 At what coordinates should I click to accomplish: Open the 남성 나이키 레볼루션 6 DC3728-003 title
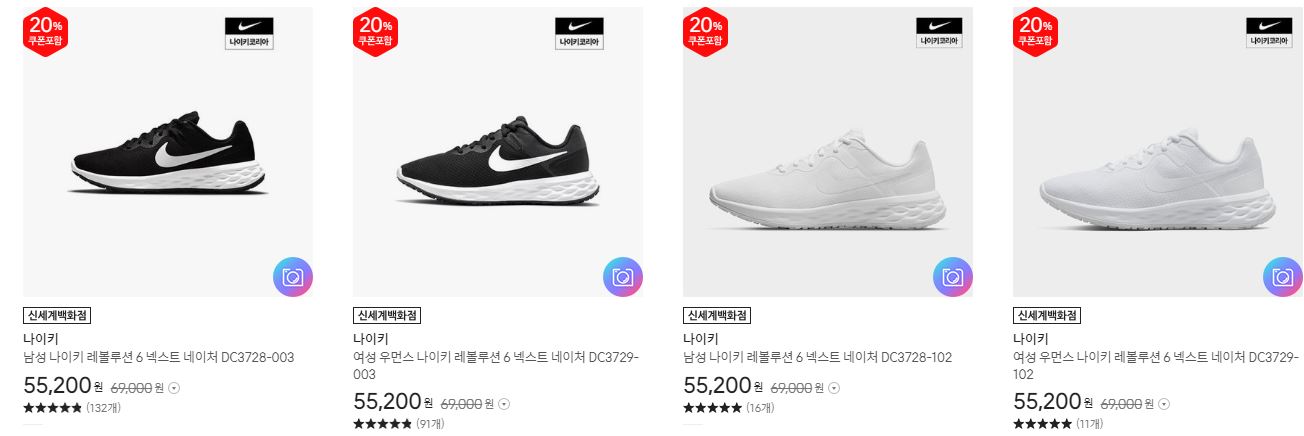pyautogui.click(x=158, y=357)
